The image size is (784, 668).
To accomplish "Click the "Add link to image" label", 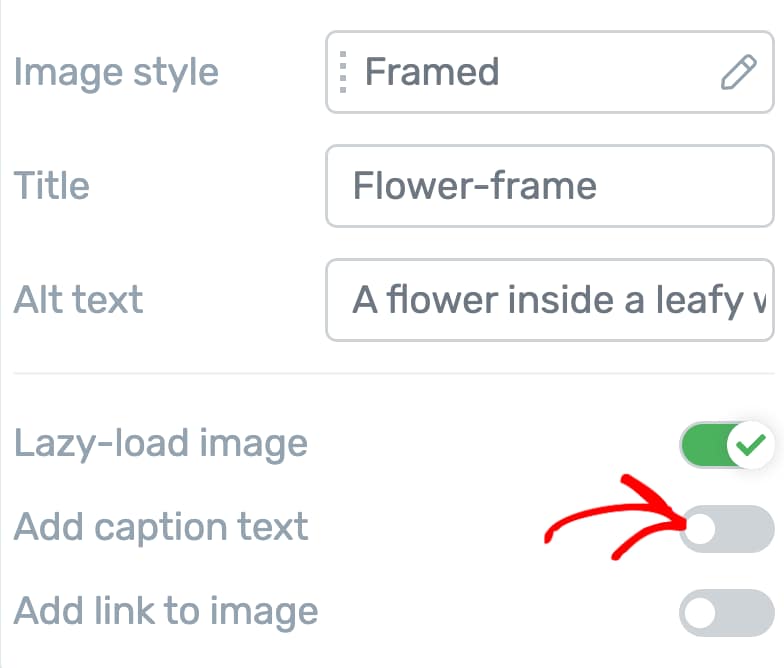I will 166,611.
